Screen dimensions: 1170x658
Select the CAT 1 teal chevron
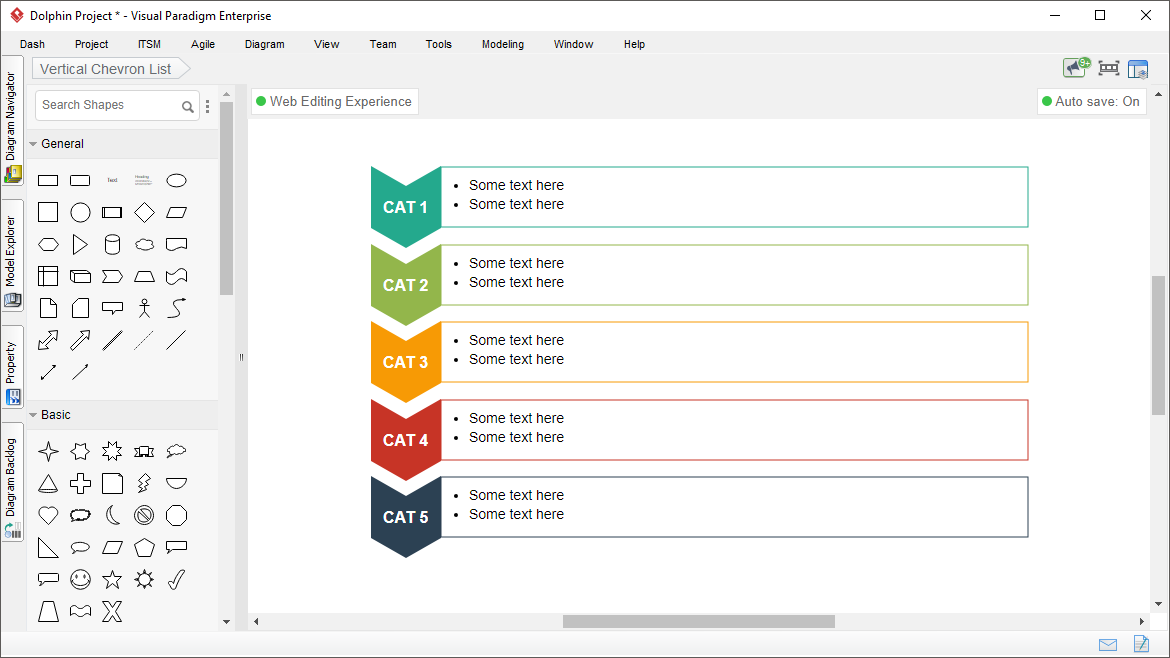coord(406,206)
